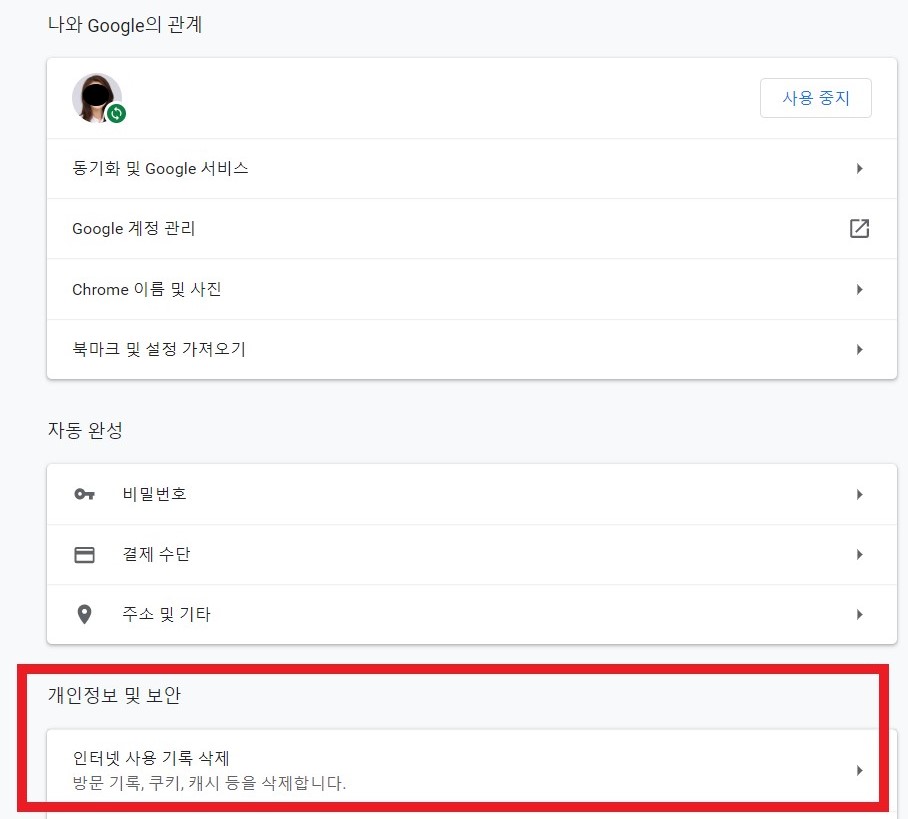
Task: Open the 인터넷 사용 기록 삭제 label
Action: (x=151, y=758)
